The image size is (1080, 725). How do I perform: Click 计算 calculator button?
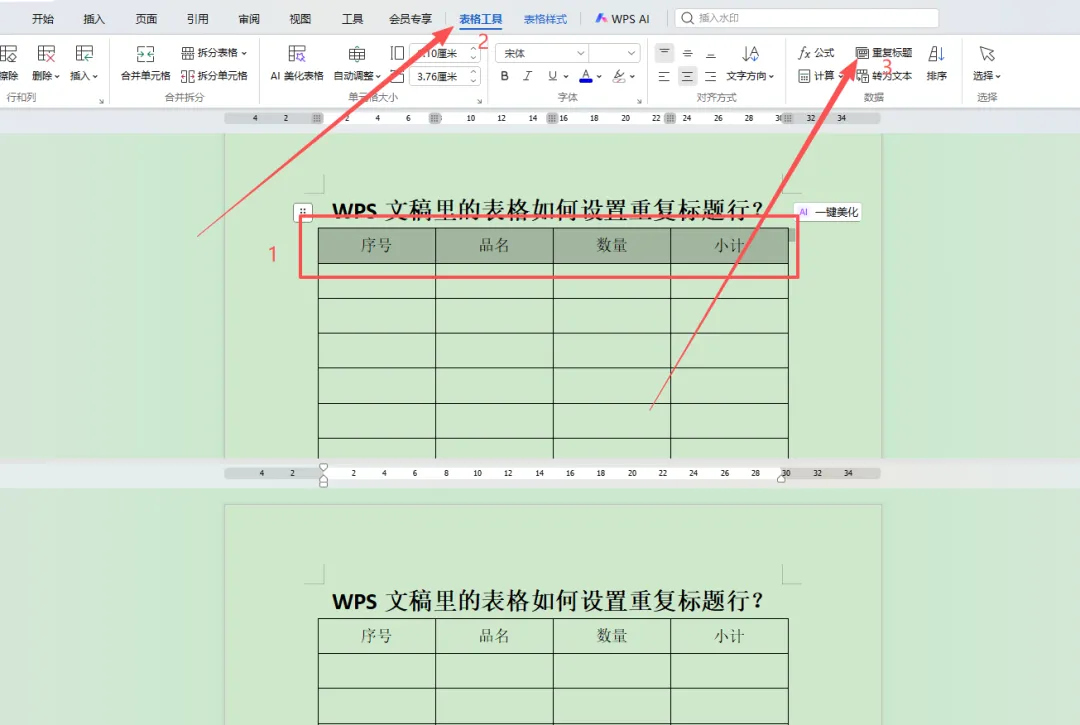tap(817, 76)
